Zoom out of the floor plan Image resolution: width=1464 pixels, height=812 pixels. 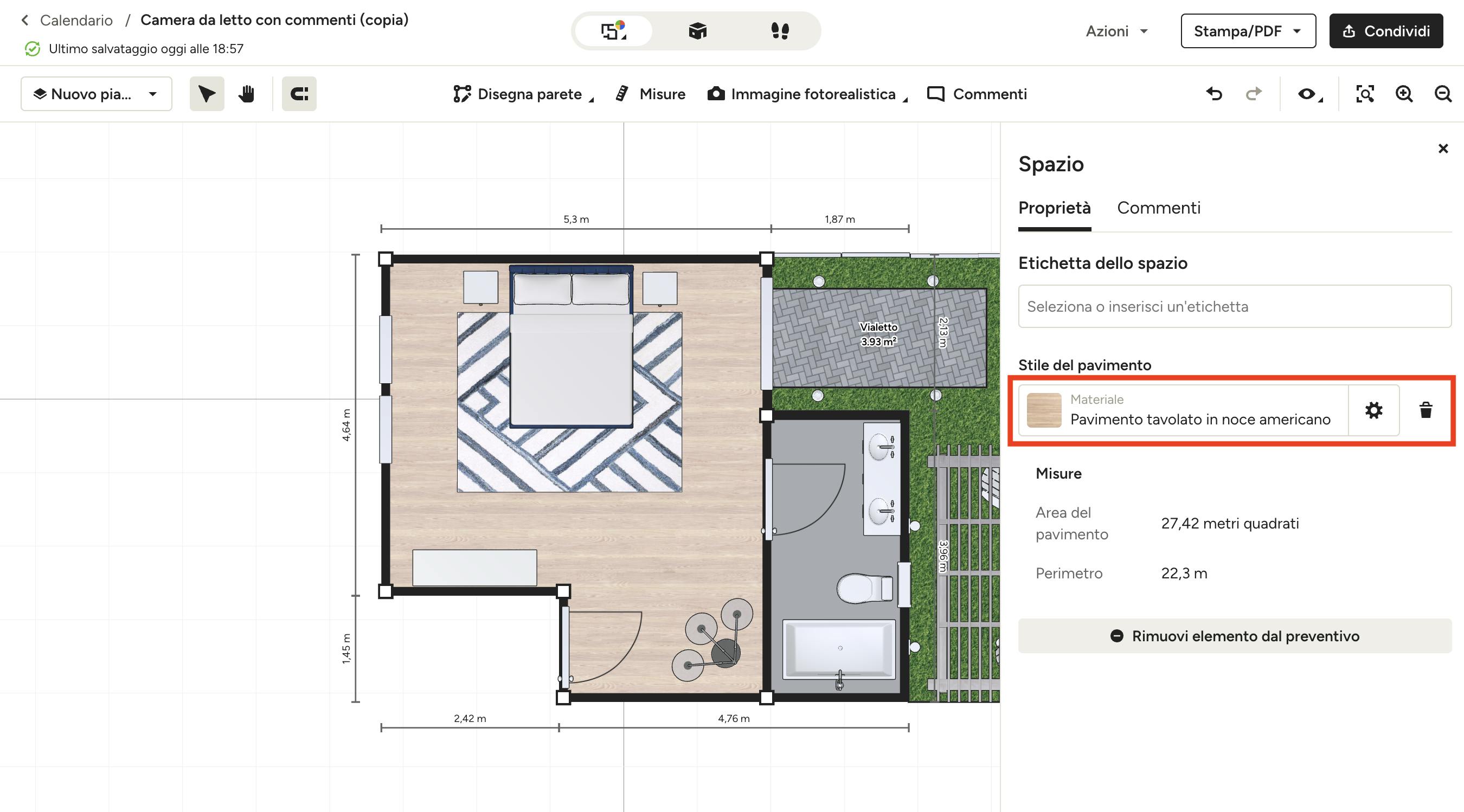[x=1443, y=94]
